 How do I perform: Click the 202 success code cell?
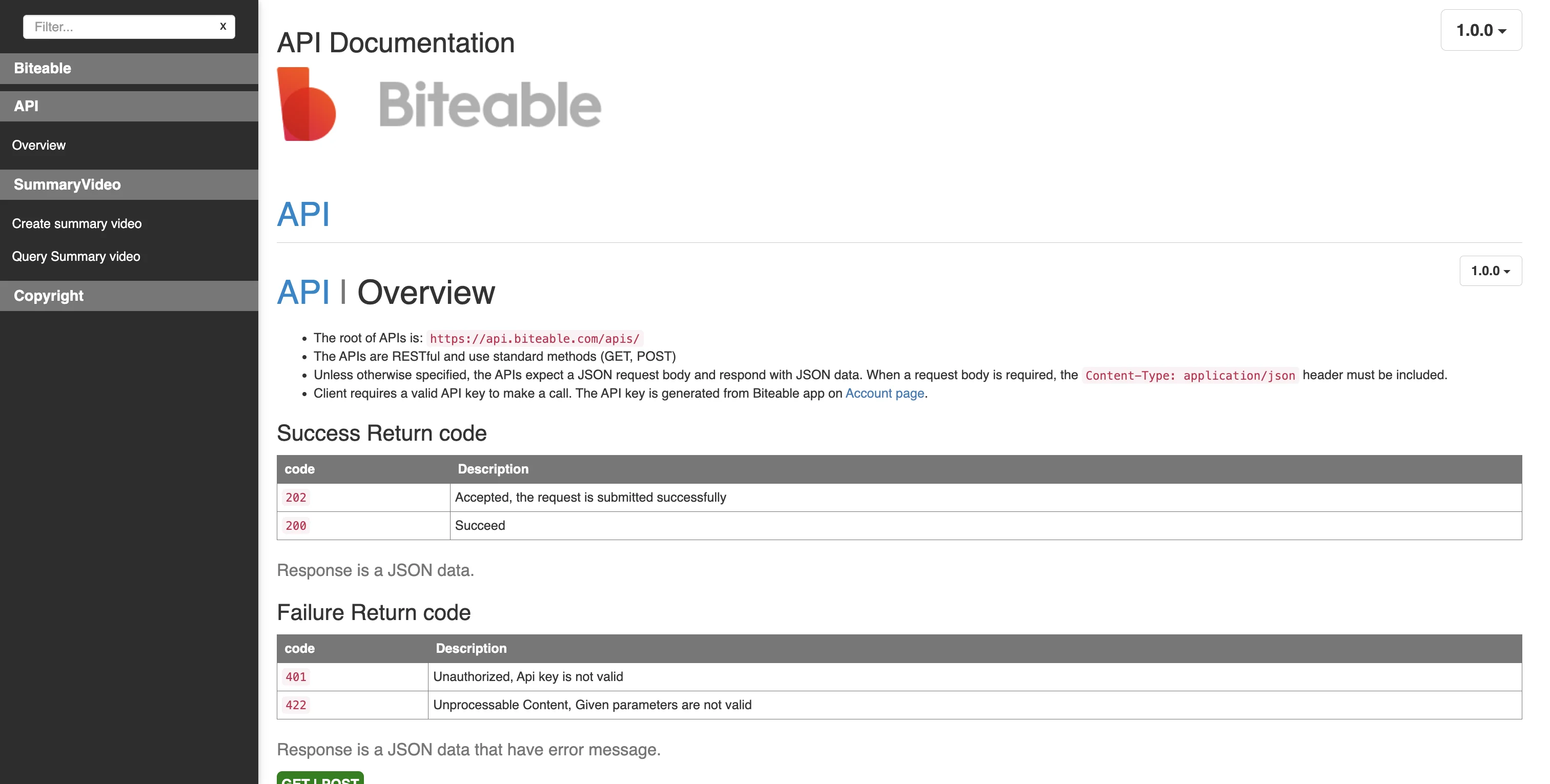coord(296,497)
